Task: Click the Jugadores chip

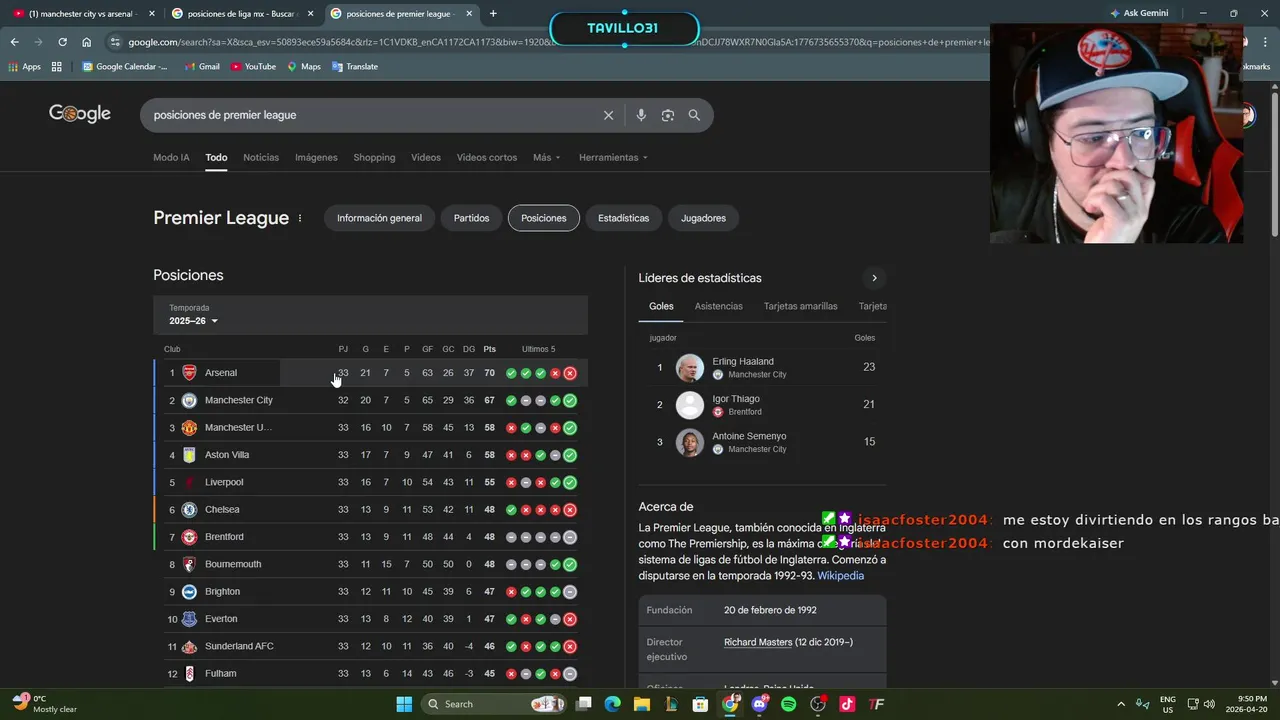Action: tap(704, 218)
